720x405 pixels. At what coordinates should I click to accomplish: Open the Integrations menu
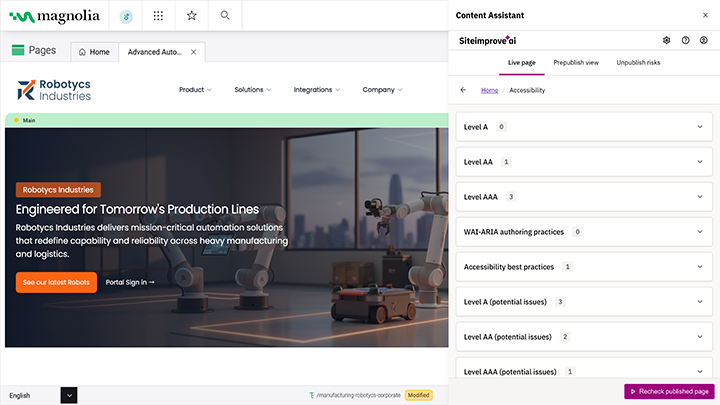click(317, 90)
